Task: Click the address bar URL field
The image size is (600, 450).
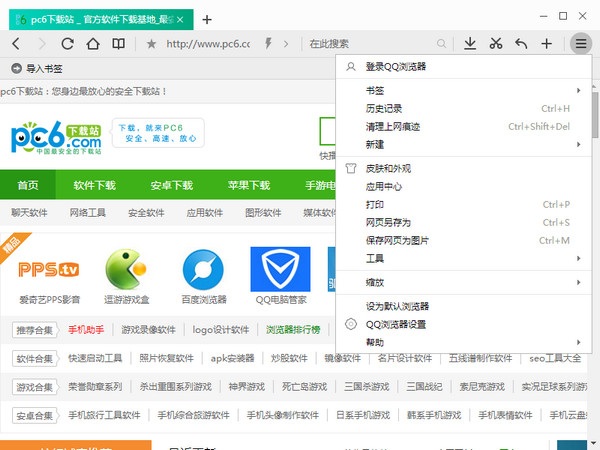Action: click(209, 44)
